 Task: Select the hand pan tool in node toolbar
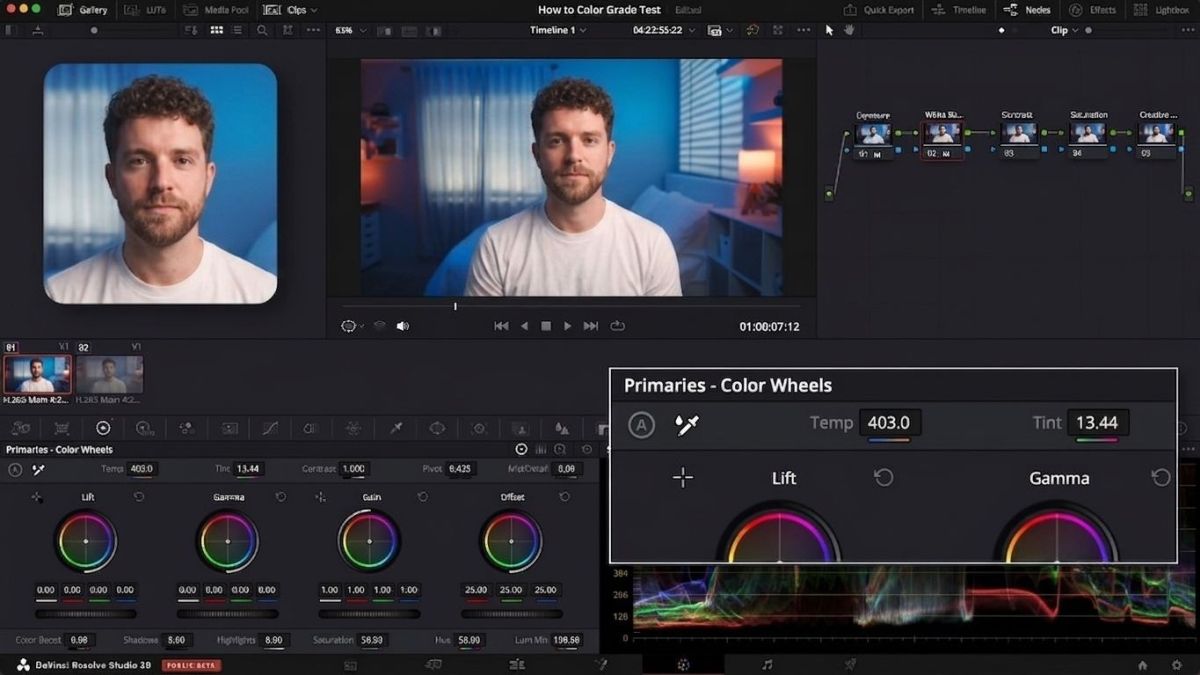tap(849, 30)
